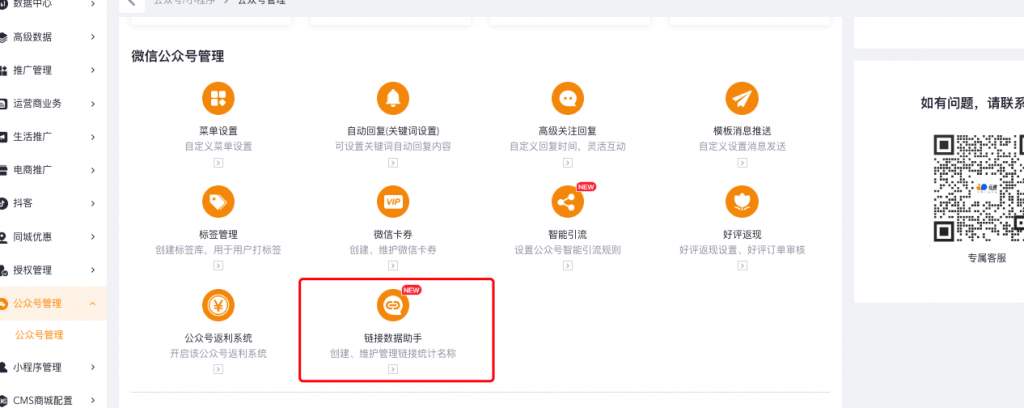Click the 运营商业务 sidebar icon
Viewport: 1024px width, 408px height.
(x=3, y=104)
